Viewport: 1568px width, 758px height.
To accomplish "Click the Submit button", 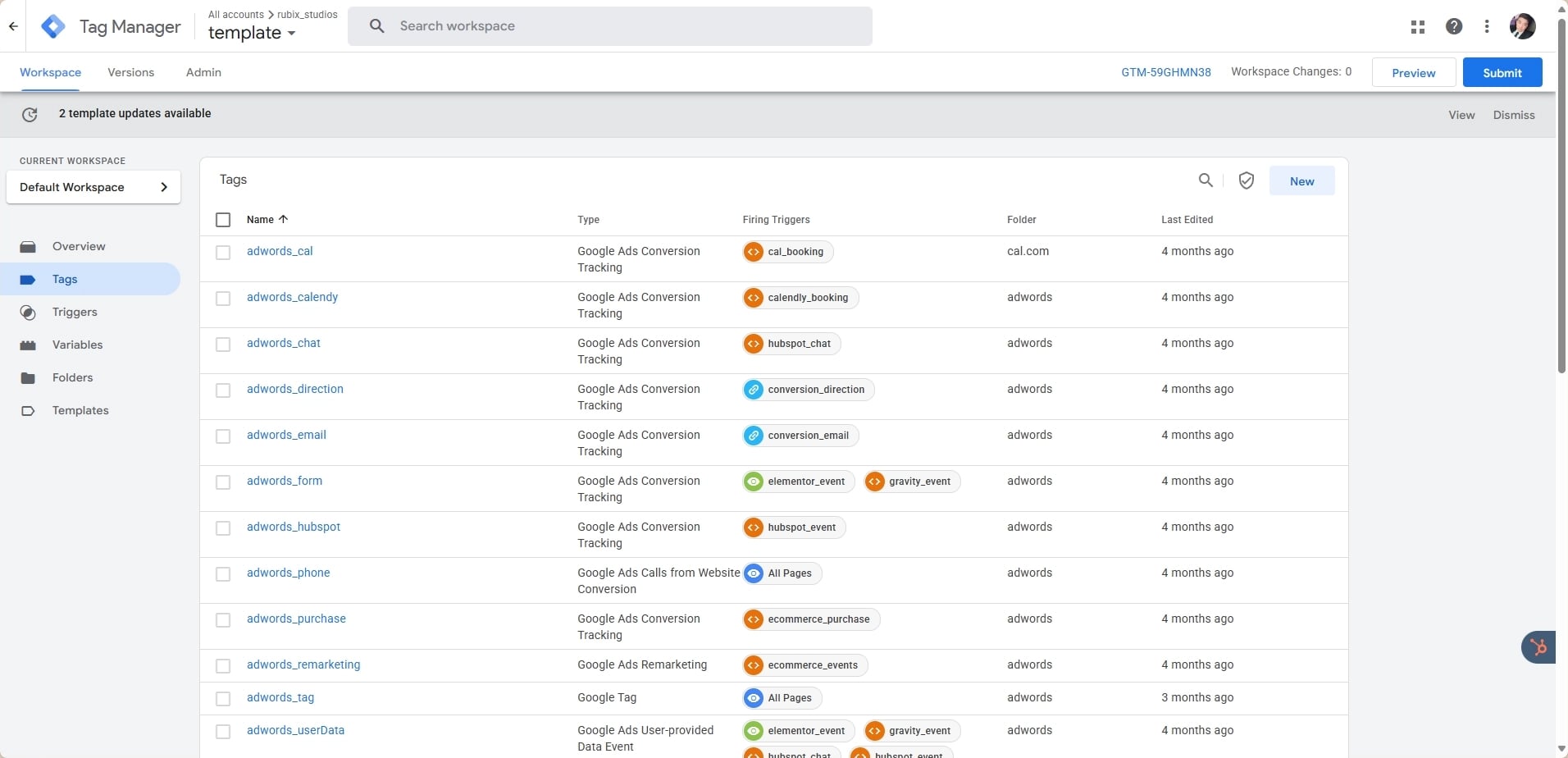I will click(1502, 72).
